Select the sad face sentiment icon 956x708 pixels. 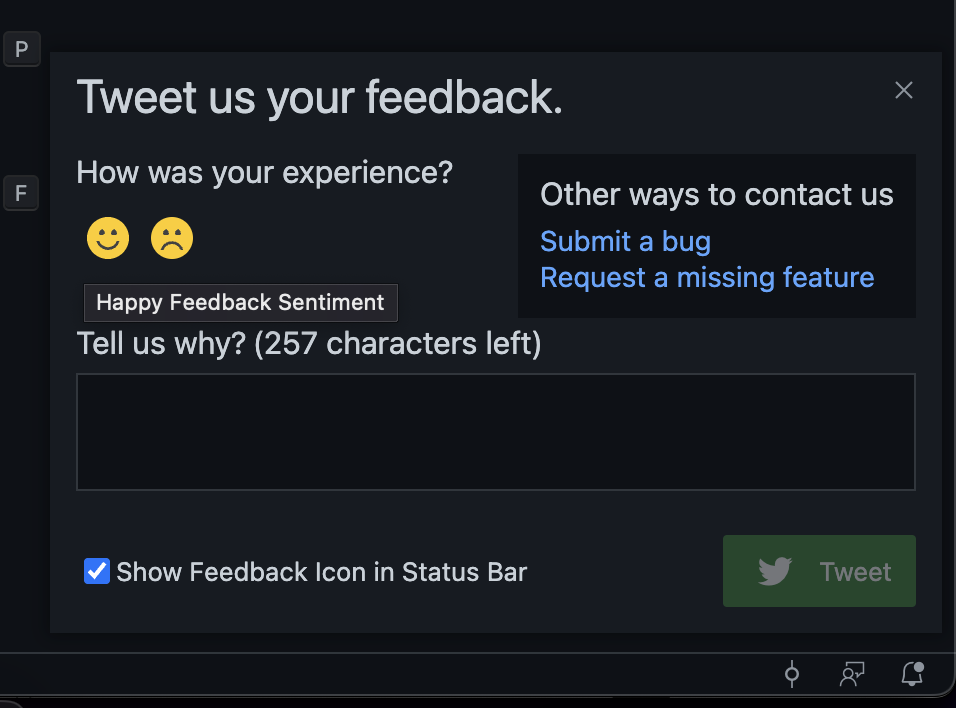[171, 238]
